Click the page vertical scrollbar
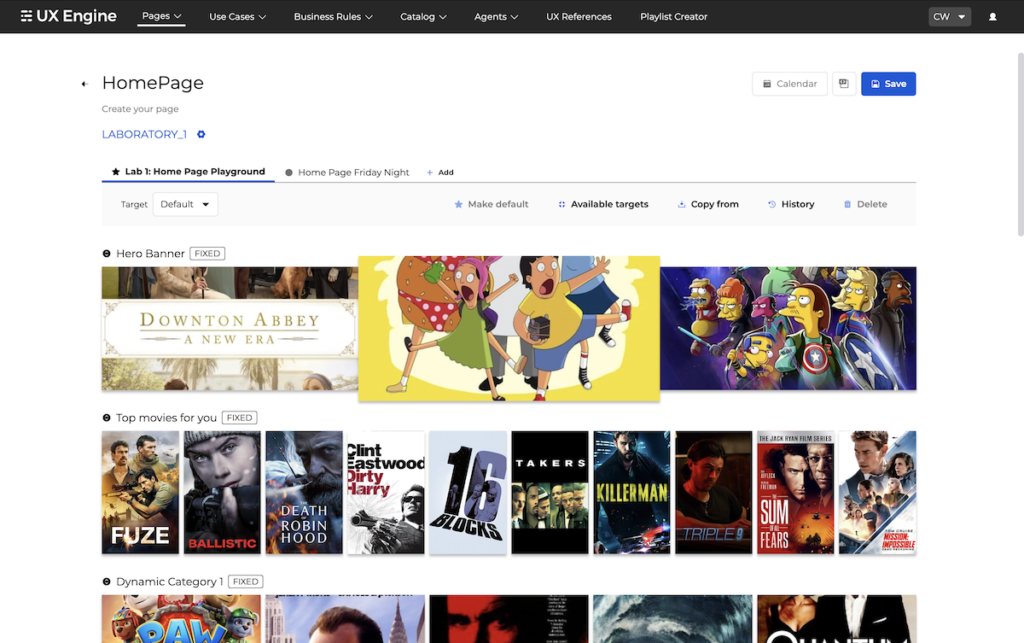 1021,144
